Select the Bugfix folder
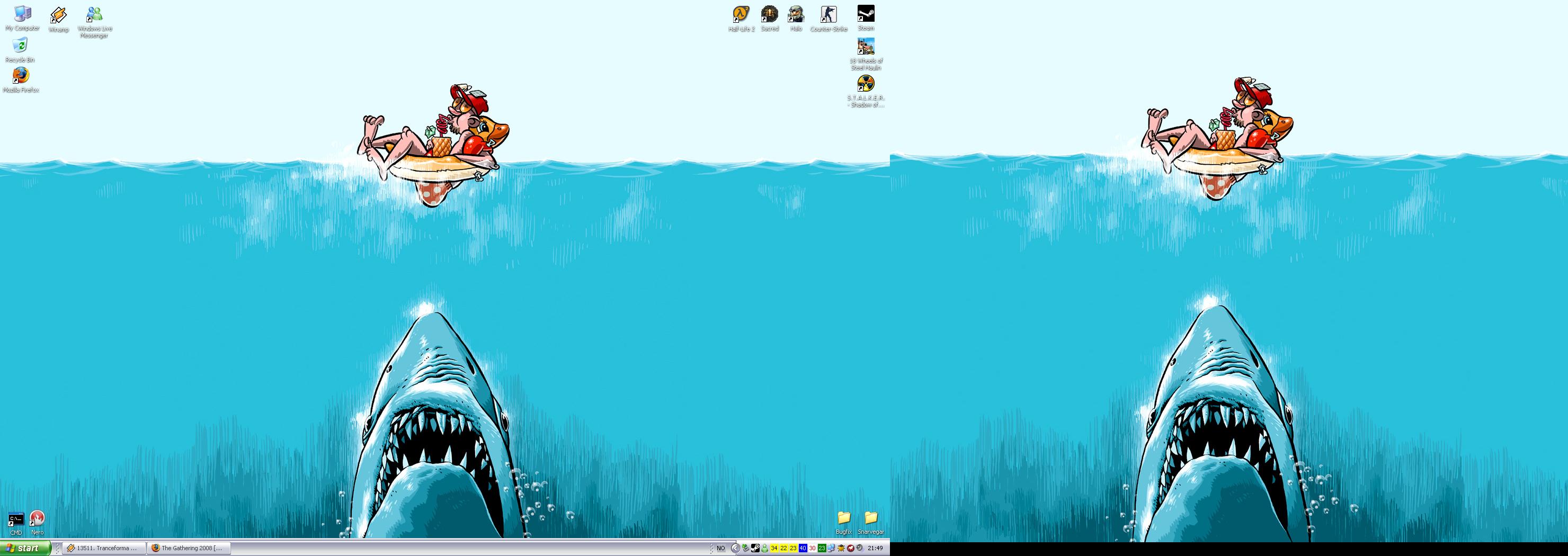1568x556 pixels. pyautogui.click(x=844, y=523)
